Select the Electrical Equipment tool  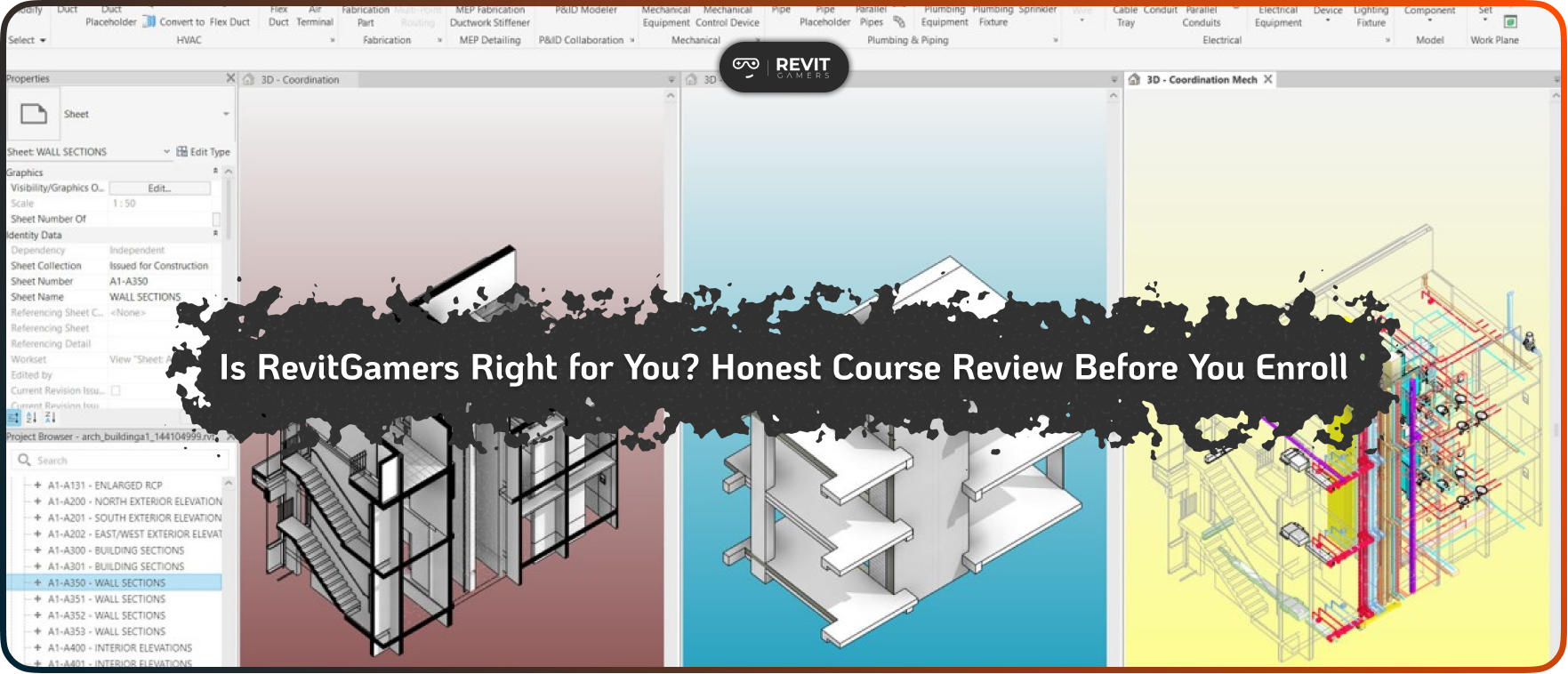1278,16
